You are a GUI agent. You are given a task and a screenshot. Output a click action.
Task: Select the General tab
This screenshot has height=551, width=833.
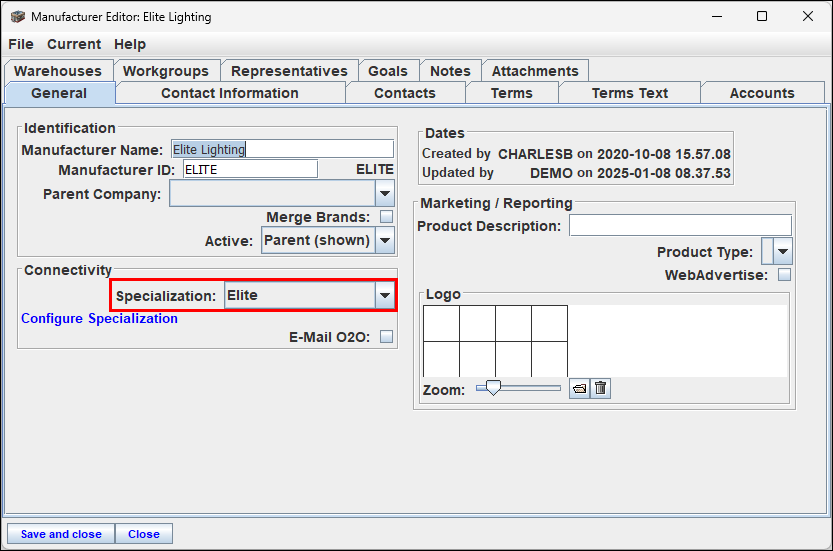tap(59, 93)
